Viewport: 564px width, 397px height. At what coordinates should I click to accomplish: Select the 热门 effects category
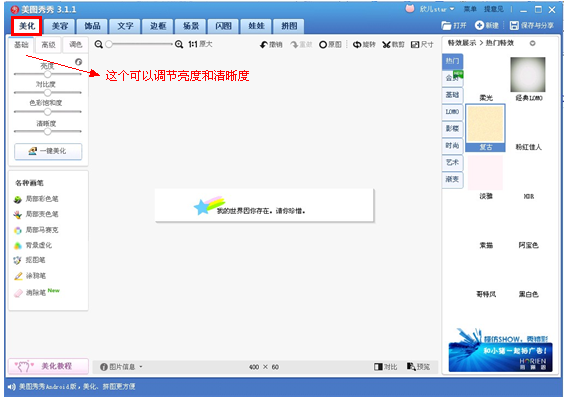(452, 61)
